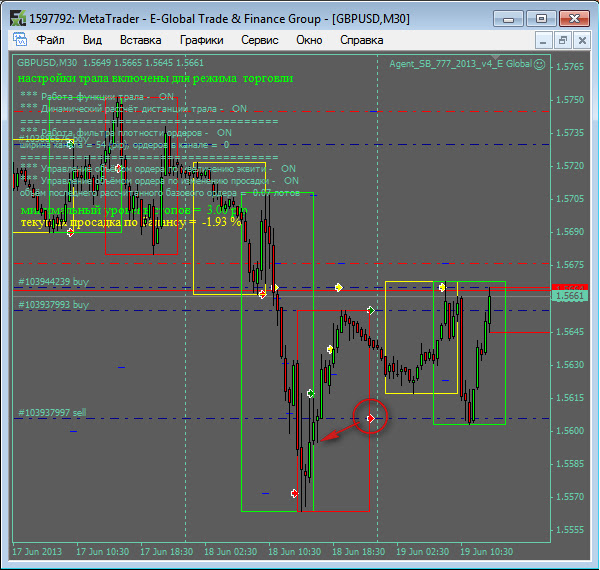Close the MetaTrader main window
Image resolution: width=600 pixels, height=570 pixels.
click(x=574, y=18)
